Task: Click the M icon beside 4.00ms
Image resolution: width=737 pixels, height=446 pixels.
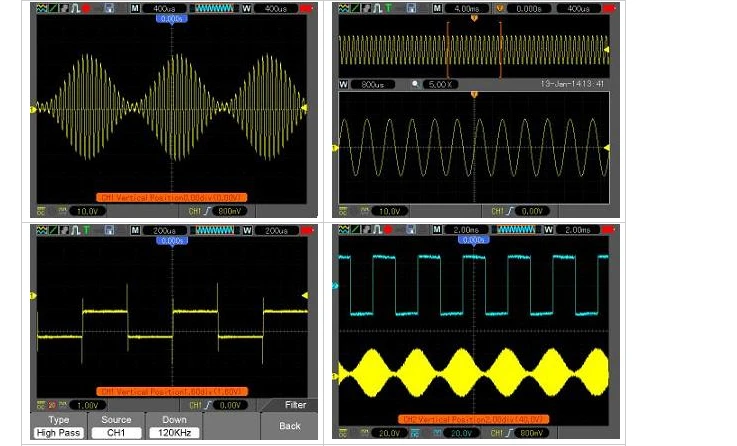Action: (x=438, y=8)
